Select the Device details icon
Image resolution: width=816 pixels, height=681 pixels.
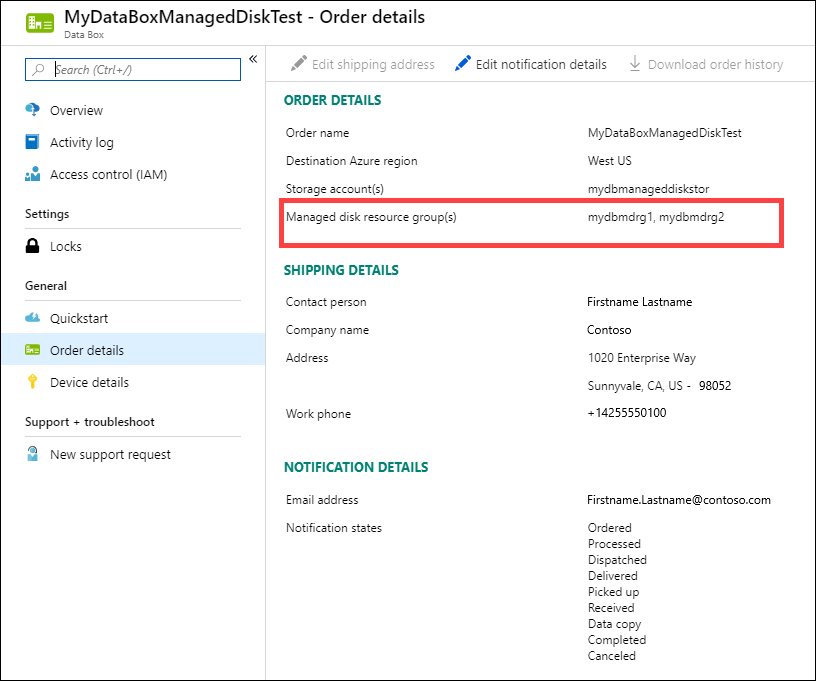pos(32,382)
